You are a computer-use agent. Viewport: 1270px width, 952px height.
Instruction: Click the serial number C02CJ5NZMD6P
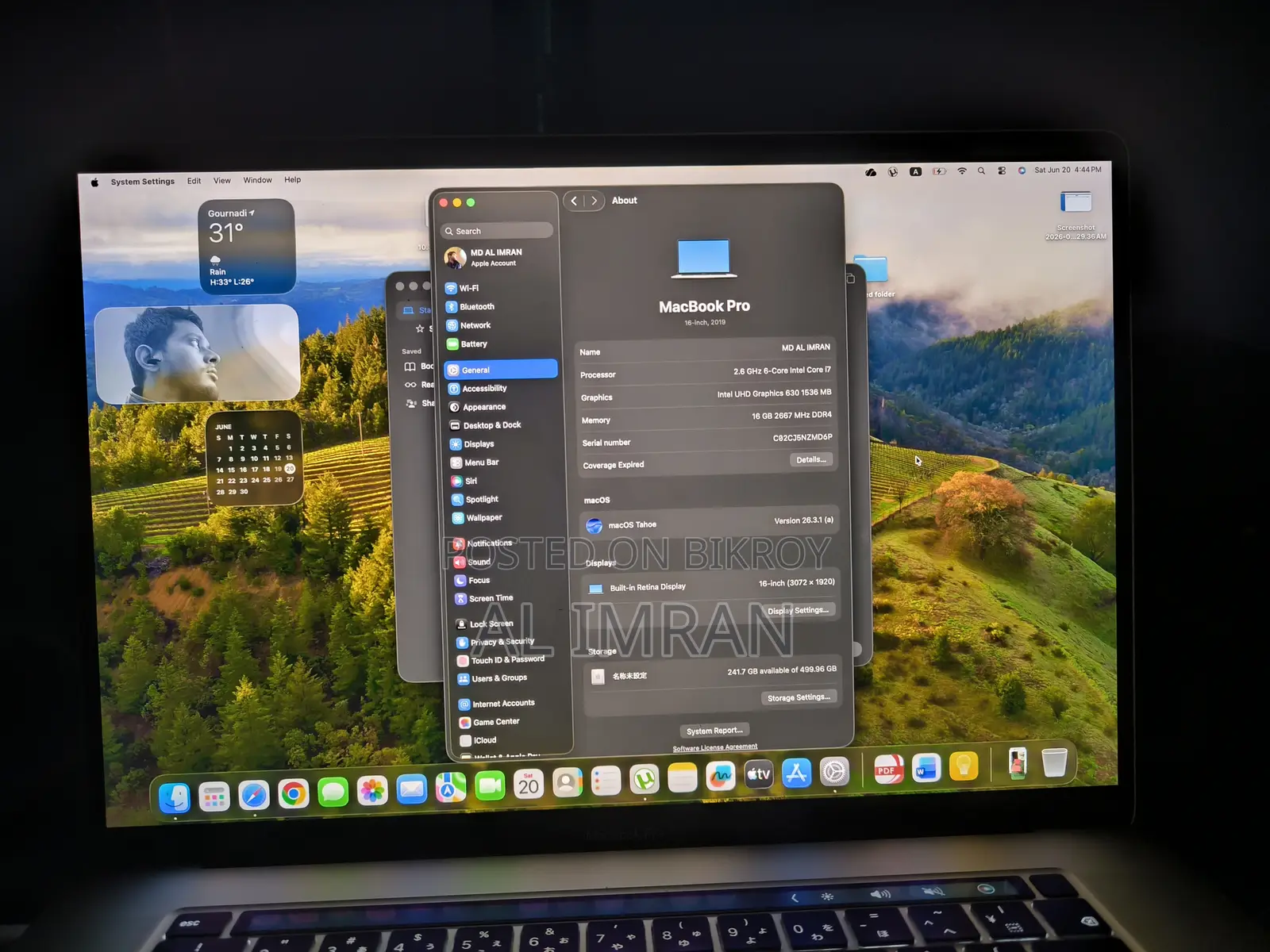(x=802, y=438)
